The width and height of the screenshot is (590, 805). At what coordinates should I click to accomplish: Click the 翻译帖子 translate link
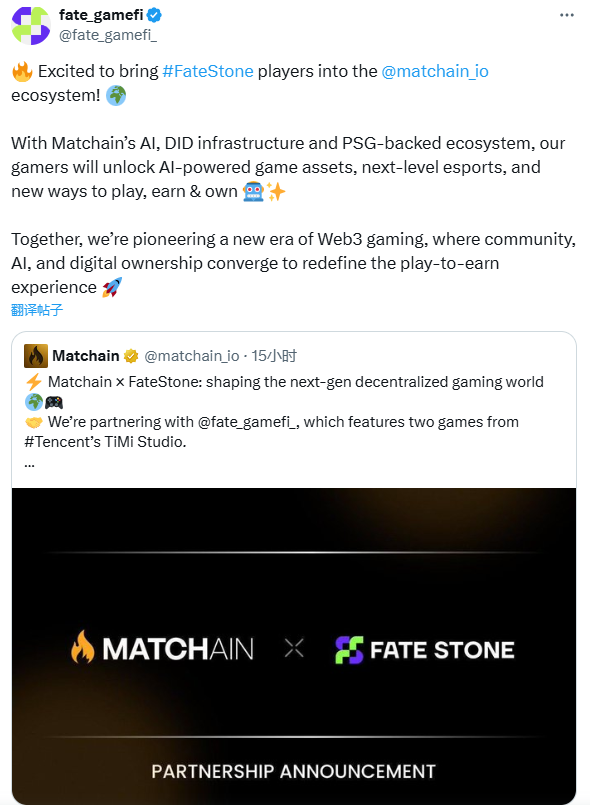click(x=36, y=311)
